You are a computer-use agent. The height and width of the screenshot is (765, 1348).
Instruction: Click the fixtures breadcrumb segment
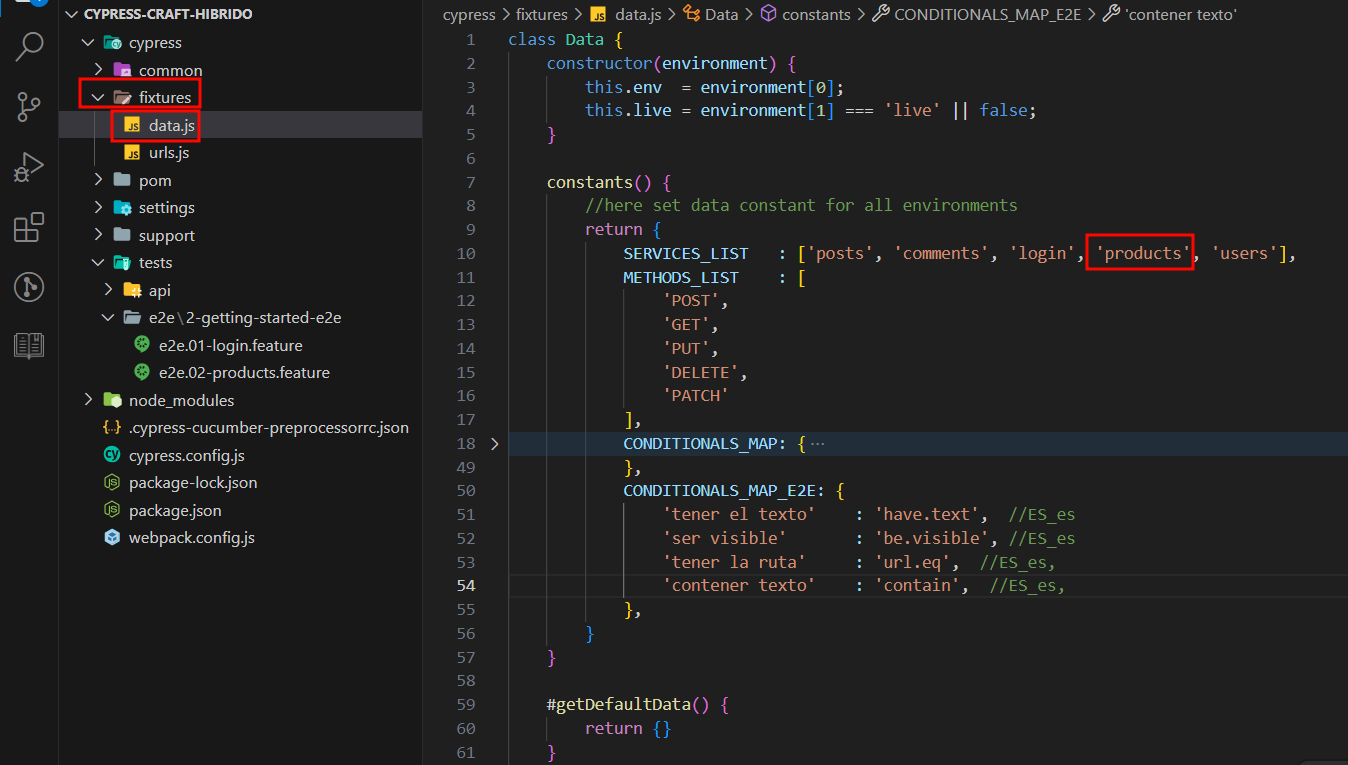541,14
